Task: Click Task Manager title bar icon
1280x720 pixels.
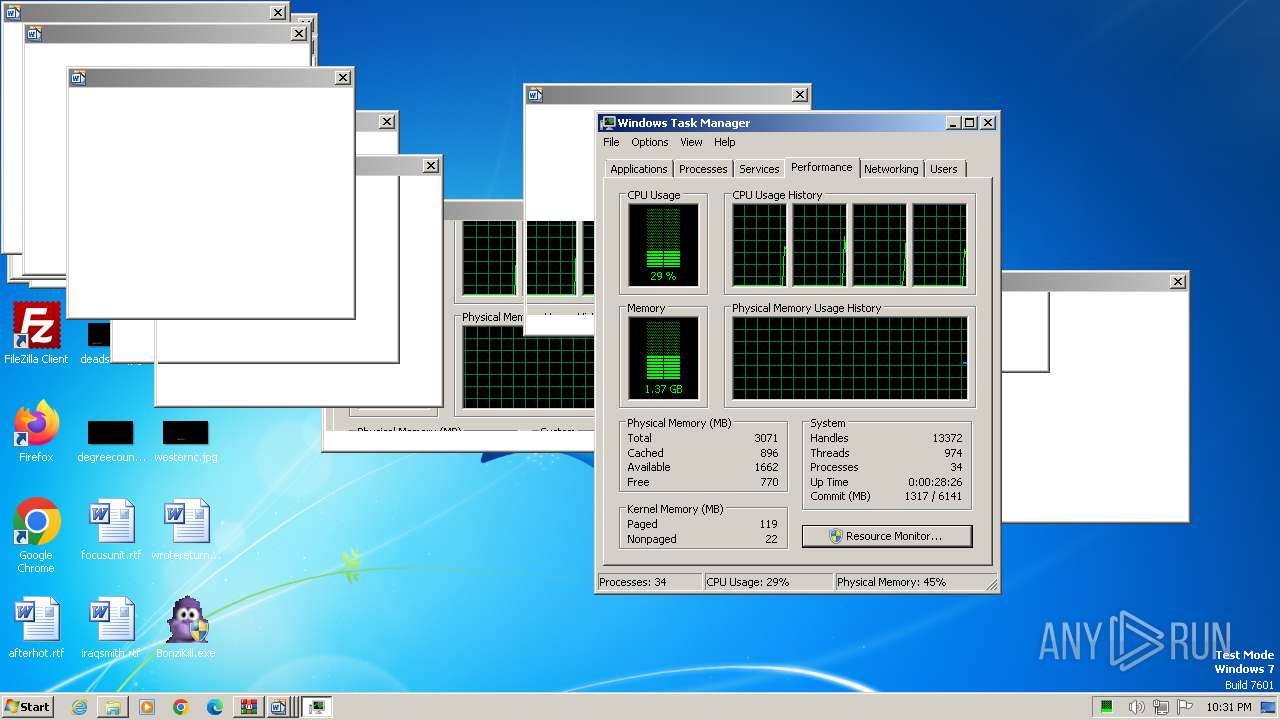Action: pos(608,123)
